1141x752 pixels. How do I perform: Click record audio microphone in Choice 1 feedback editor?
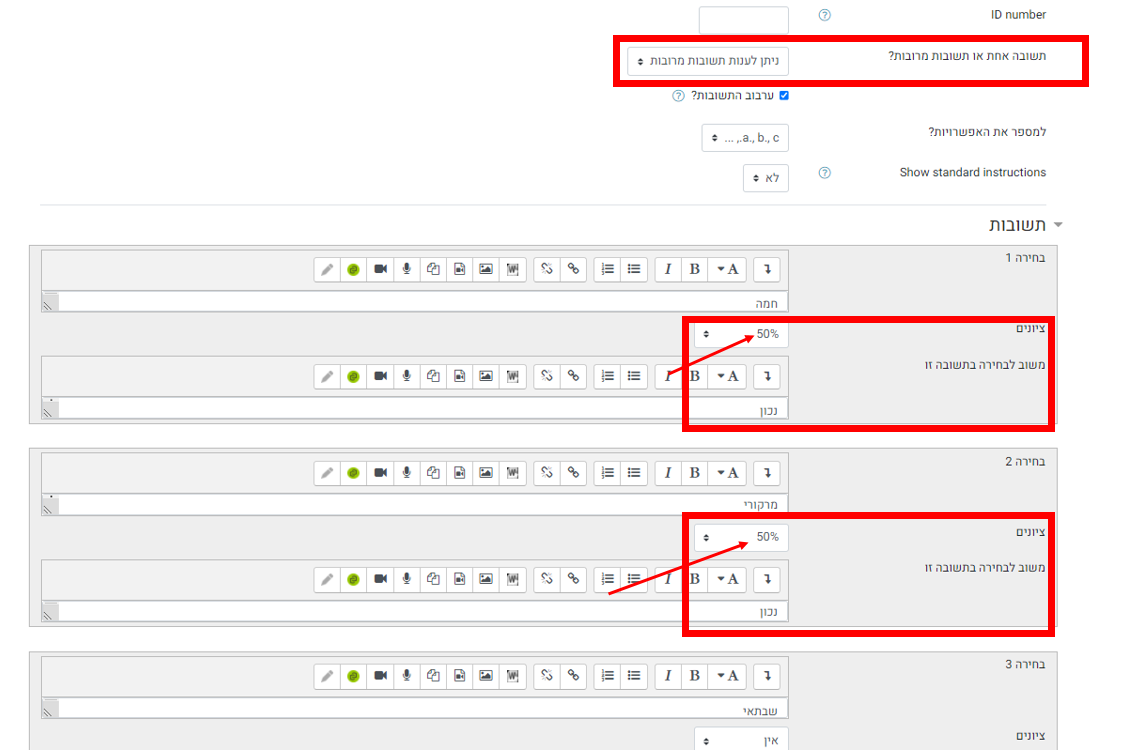point(407,376)
